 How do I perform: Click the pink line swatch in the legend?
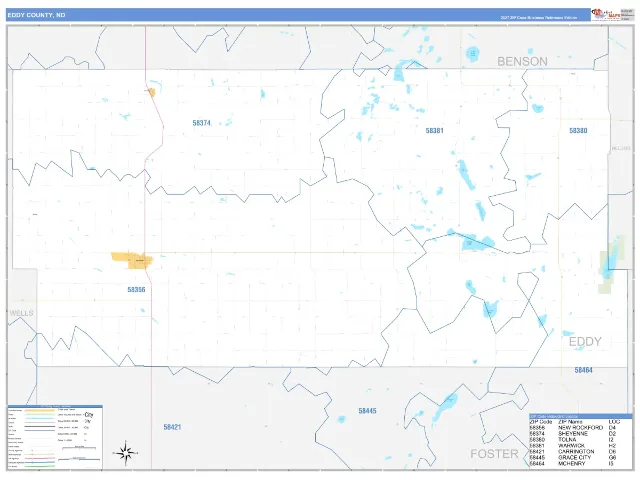tap(40, 458)
